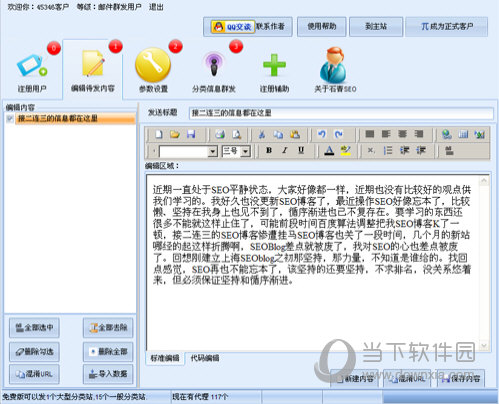Pick yellow highlight color
The image size is (499, 404).
346,151
